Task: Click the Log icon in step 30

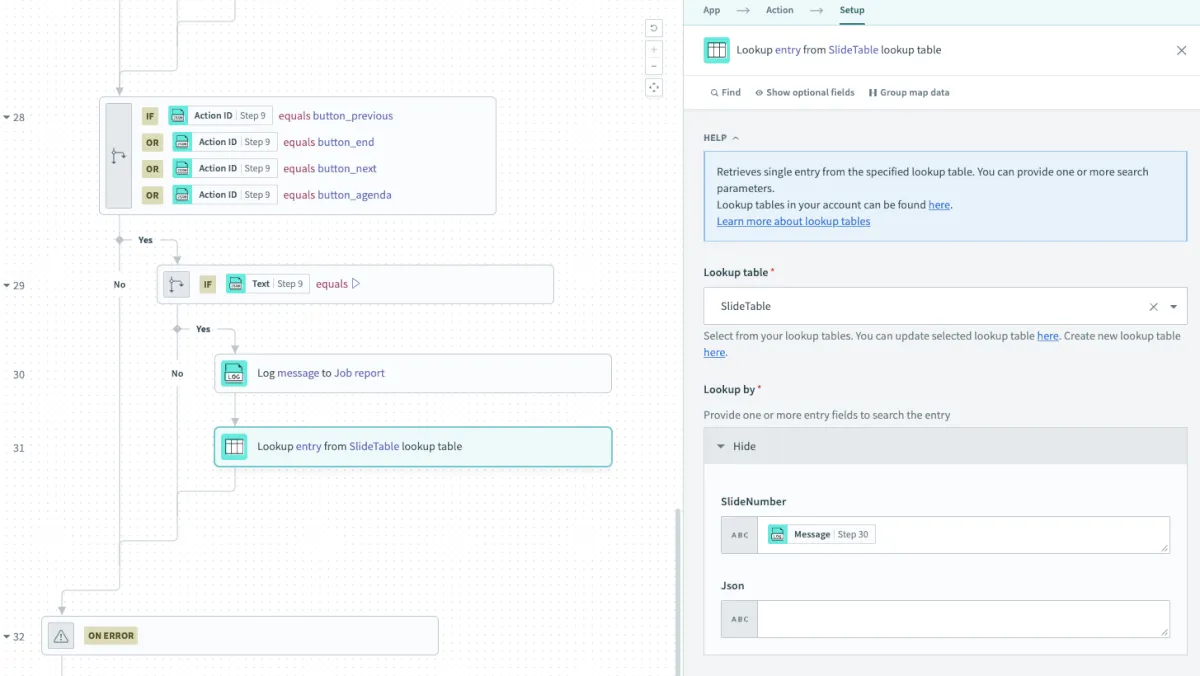Action: pyautogui.click(x=234, y=373)
